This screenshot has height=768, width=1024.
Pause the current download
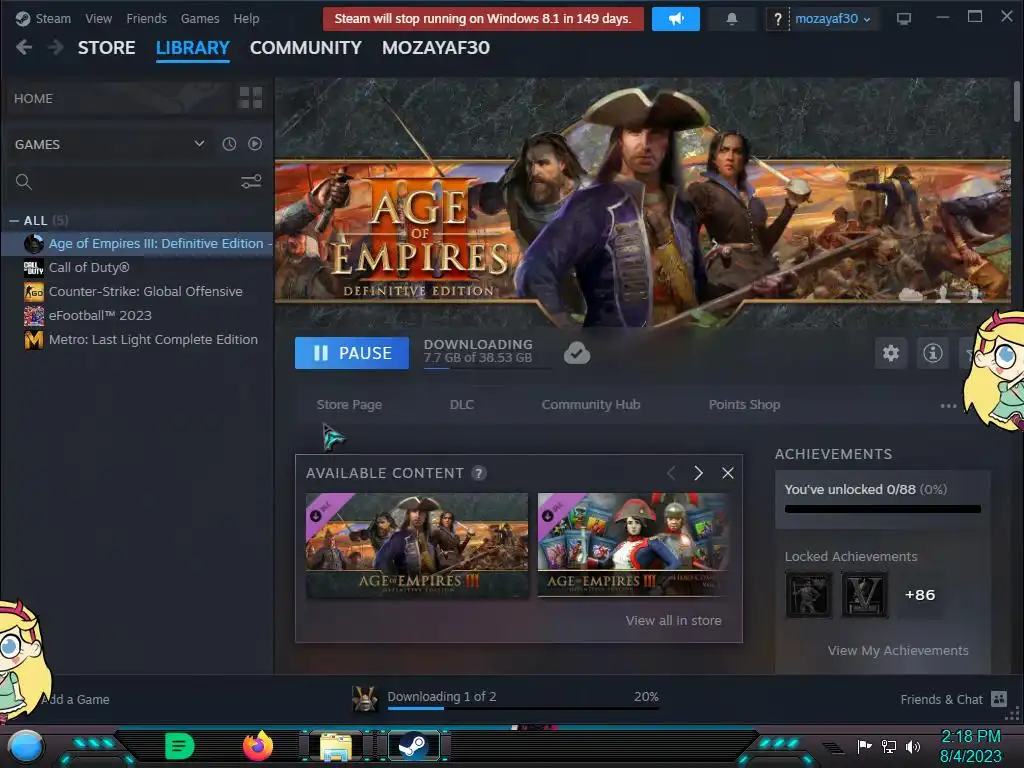(351, 353)
